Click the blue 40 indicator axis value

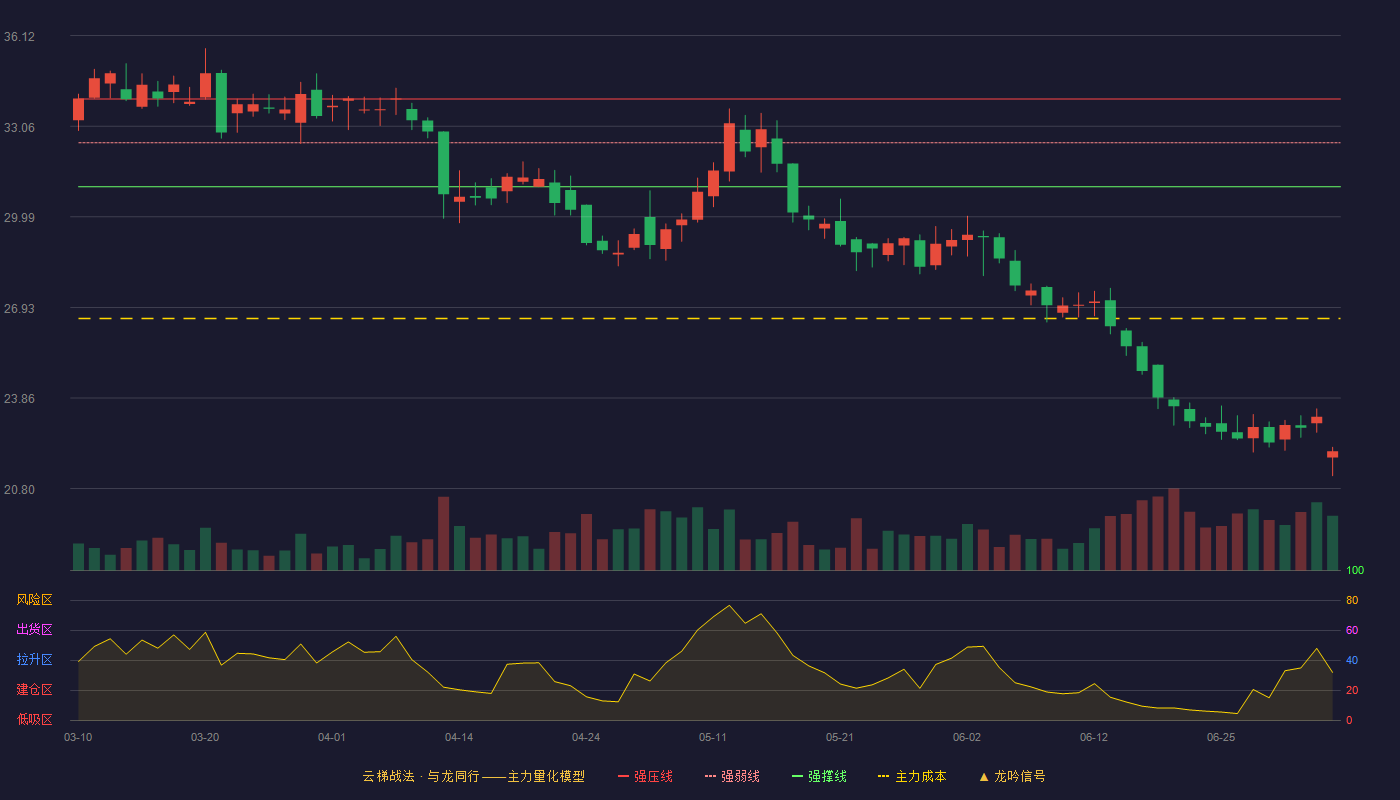click(x=1352, y=660)
